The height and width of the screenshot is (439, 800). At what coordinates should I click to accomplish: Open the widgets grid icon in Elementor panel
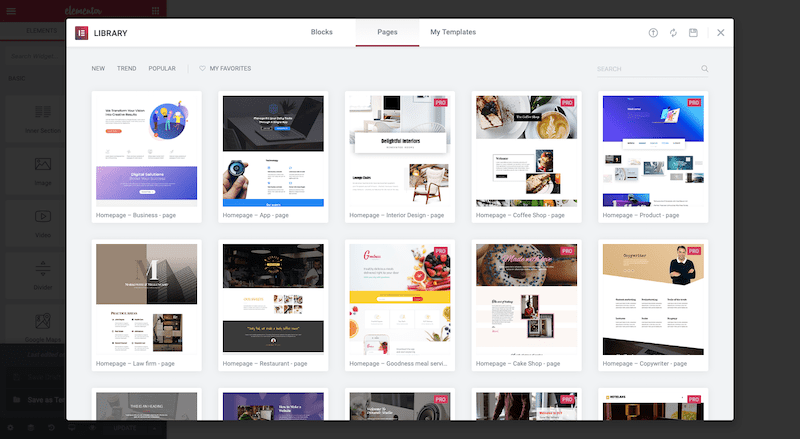[155, 11]
